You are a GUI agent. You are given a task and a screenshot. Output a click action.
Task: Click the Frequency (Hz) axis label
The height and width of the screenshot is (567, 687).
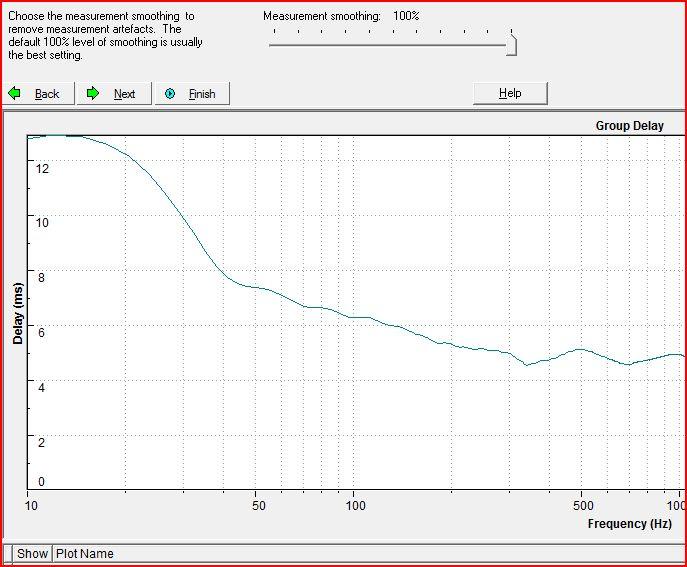pyautogui.click(x=630, y=523)
